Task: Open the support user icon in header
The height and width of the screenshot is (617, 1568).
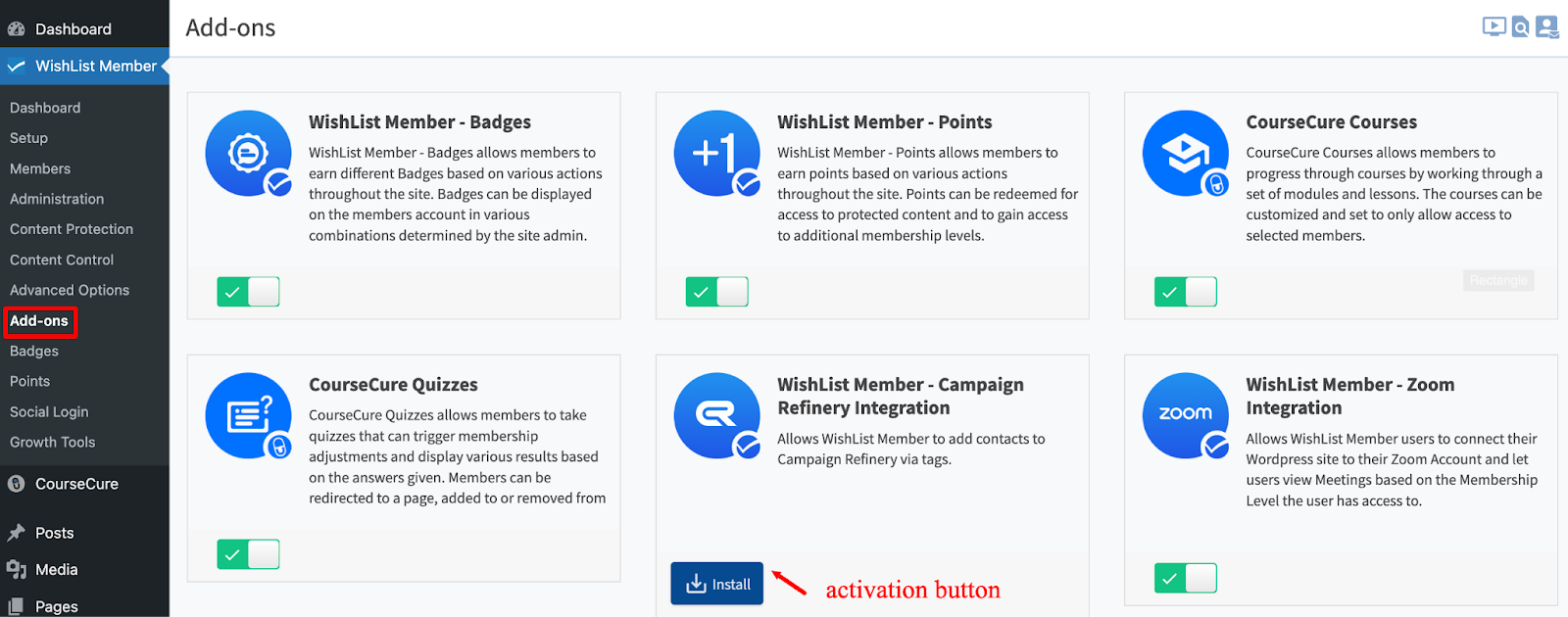Action: click(x=1546, y=27)
